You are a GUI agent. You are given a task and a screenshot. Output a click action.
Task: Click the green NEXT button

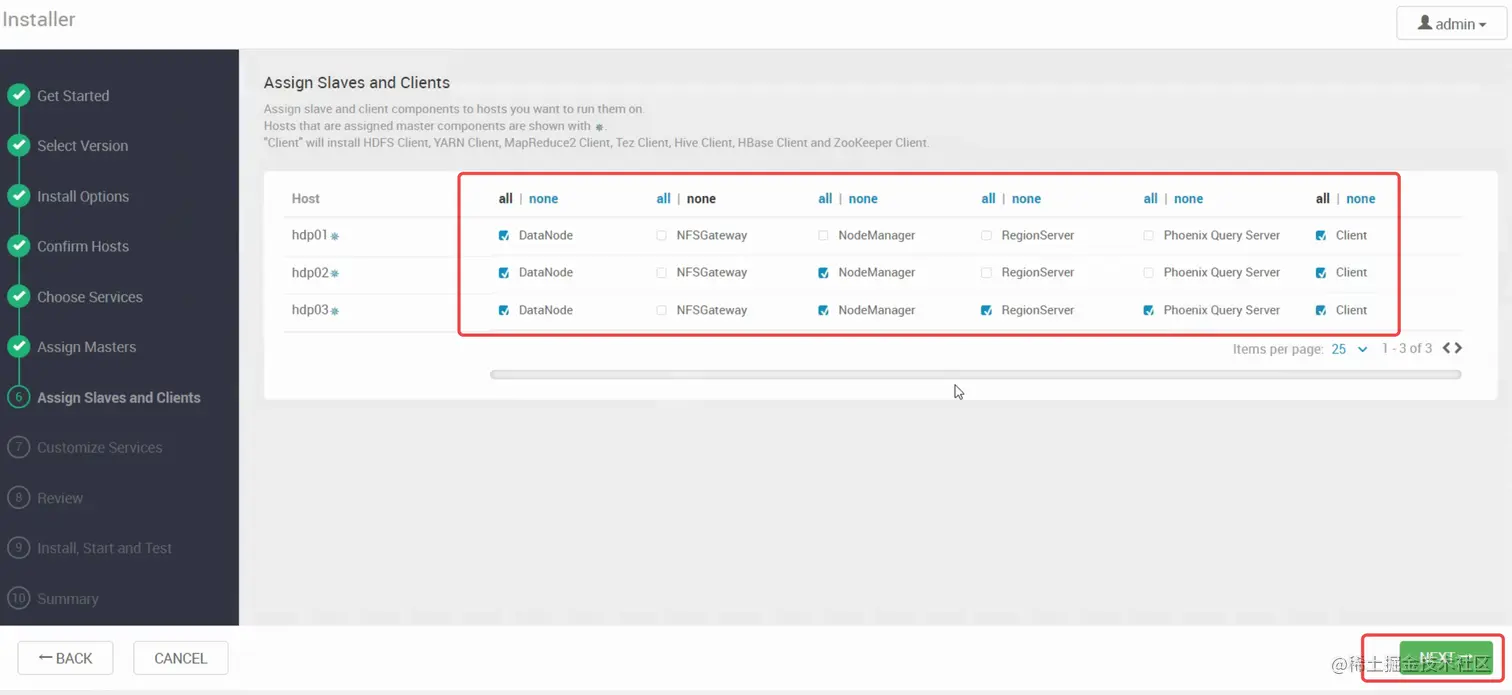coord(1446,658)
